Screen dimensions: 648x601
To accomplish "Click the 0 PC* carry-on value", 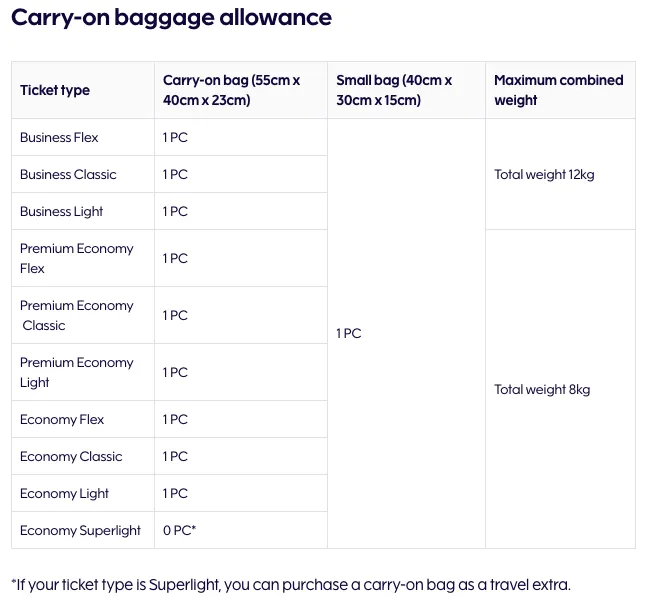I will [x=179, y=530].
